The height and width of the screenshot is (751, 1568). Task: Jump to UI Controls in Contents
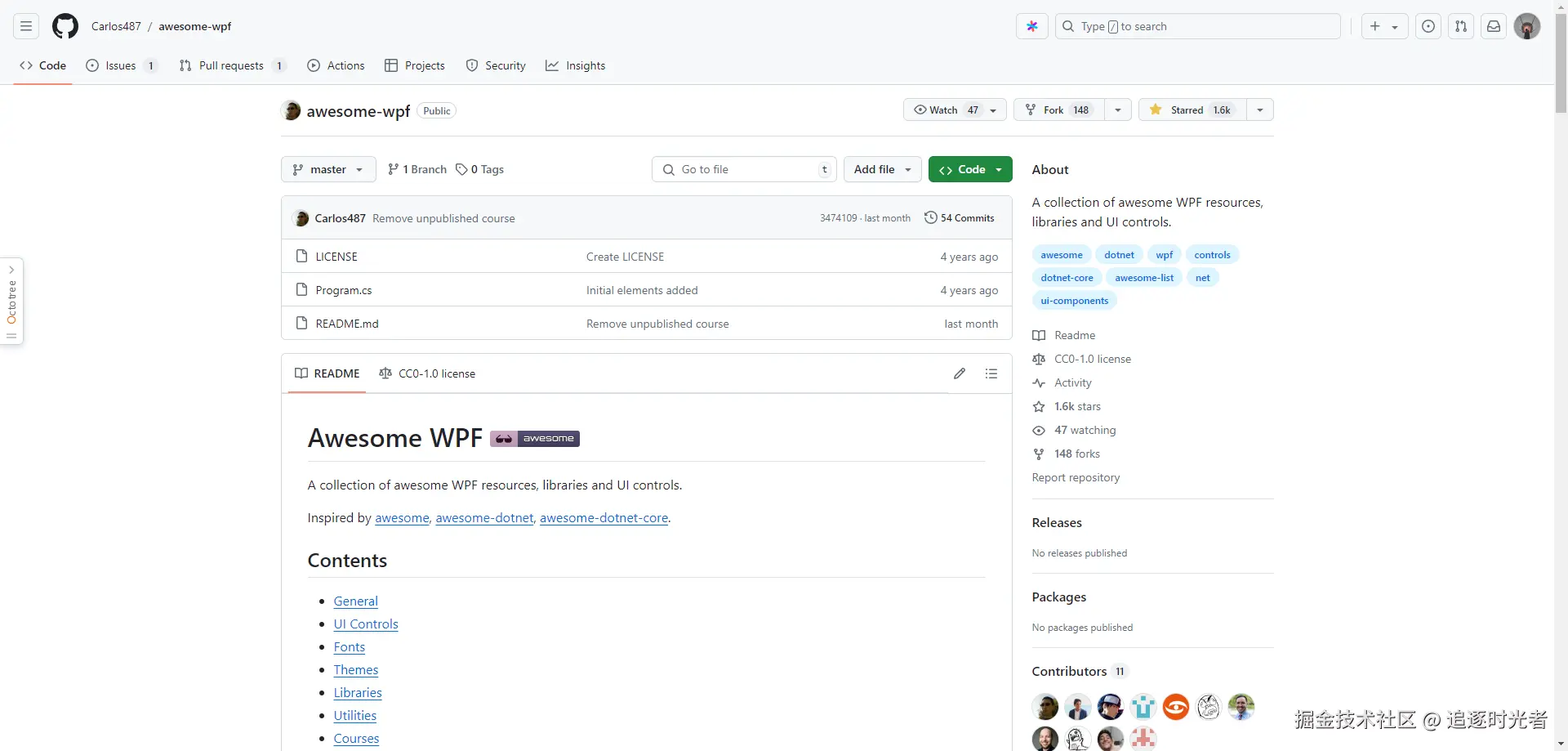coord(366,624)
